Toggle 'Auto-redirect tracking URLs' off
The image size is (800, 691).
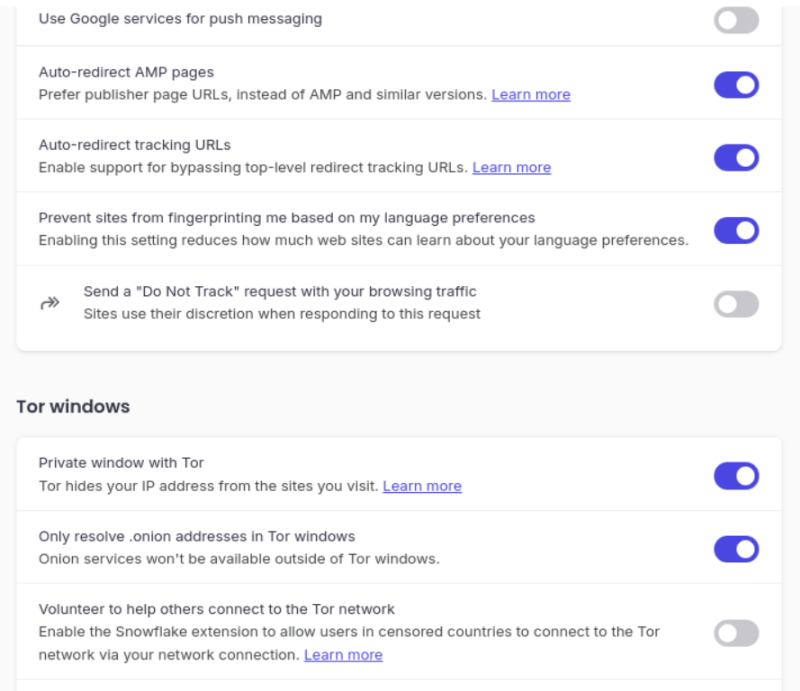click(736, 158)
